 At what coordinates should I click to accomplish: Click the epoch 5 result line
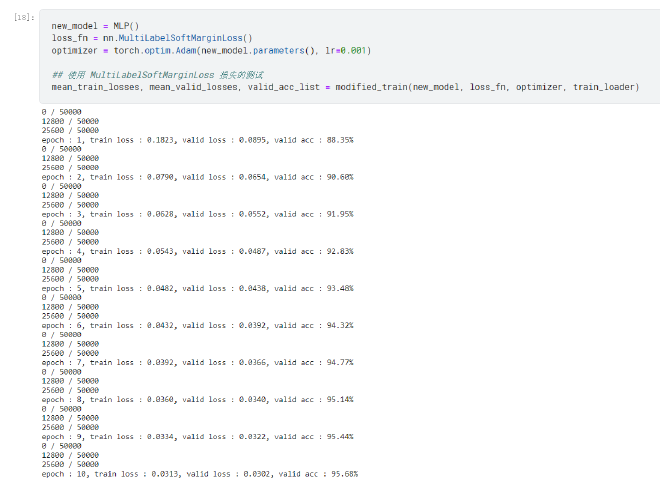click(197, 288)
